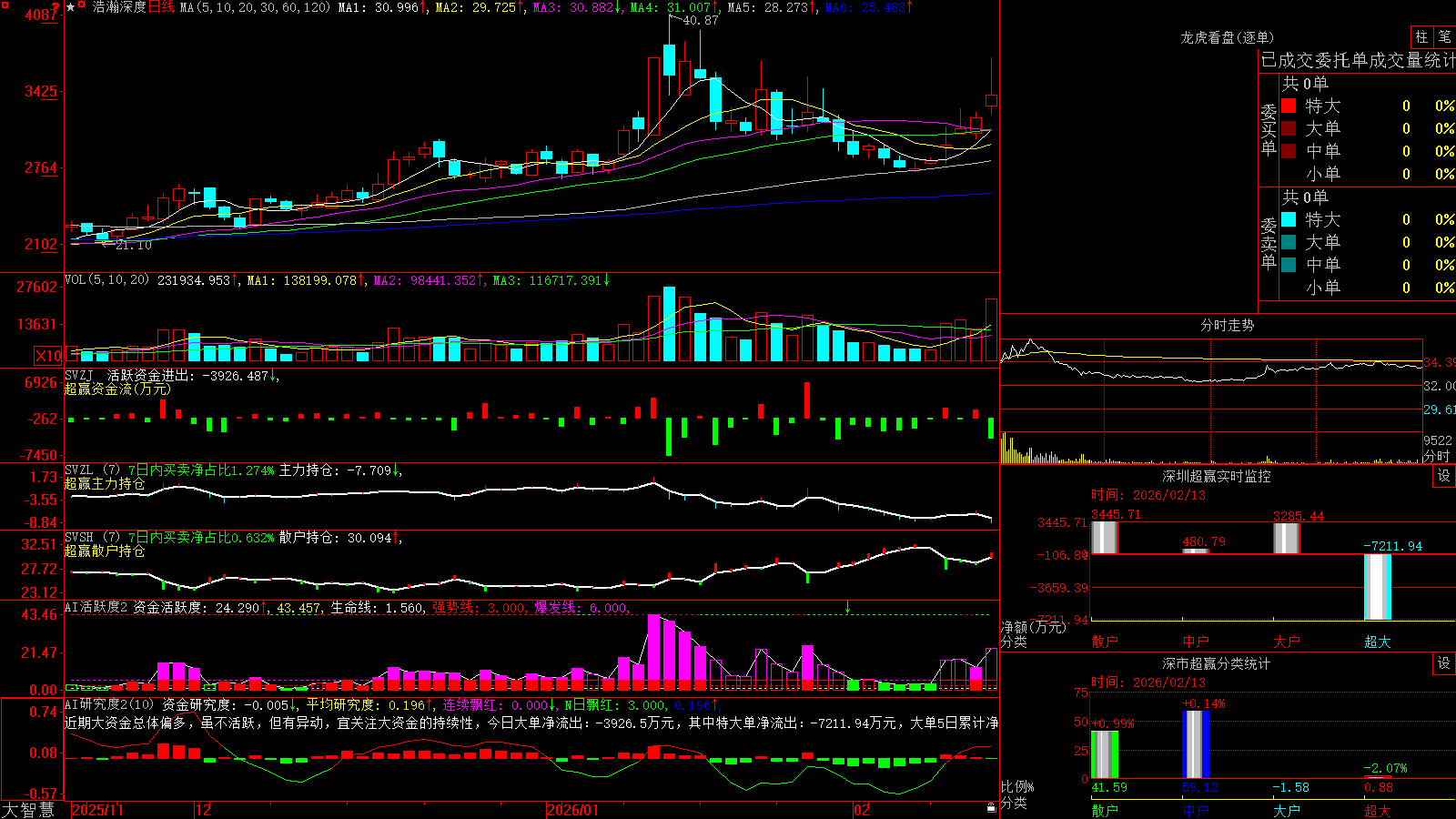Click the 40.87 high price marker
1456x819 pixels.
point(700,20)
